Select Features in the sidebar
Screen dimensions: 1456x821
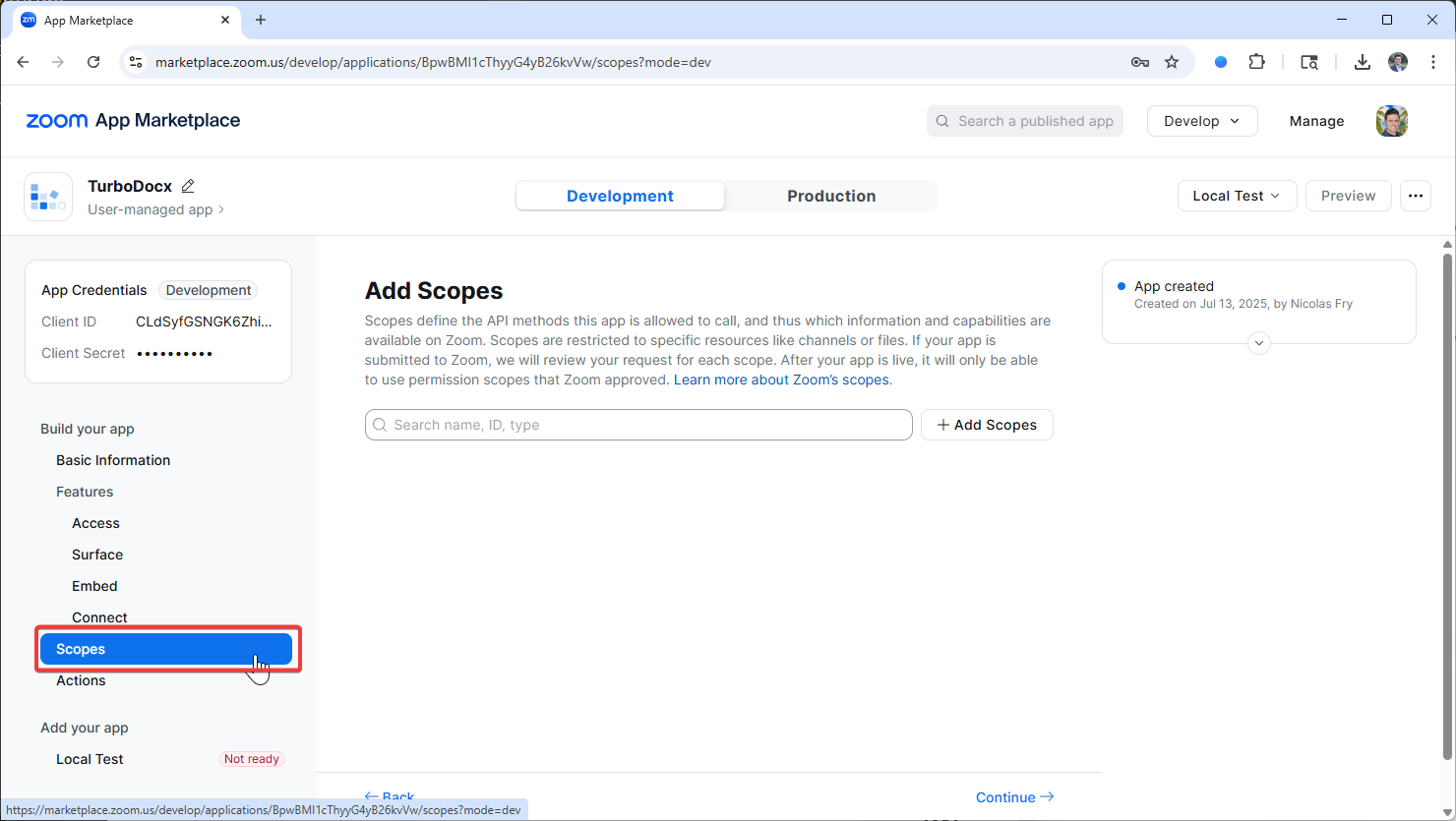click(x=85, y=492)
